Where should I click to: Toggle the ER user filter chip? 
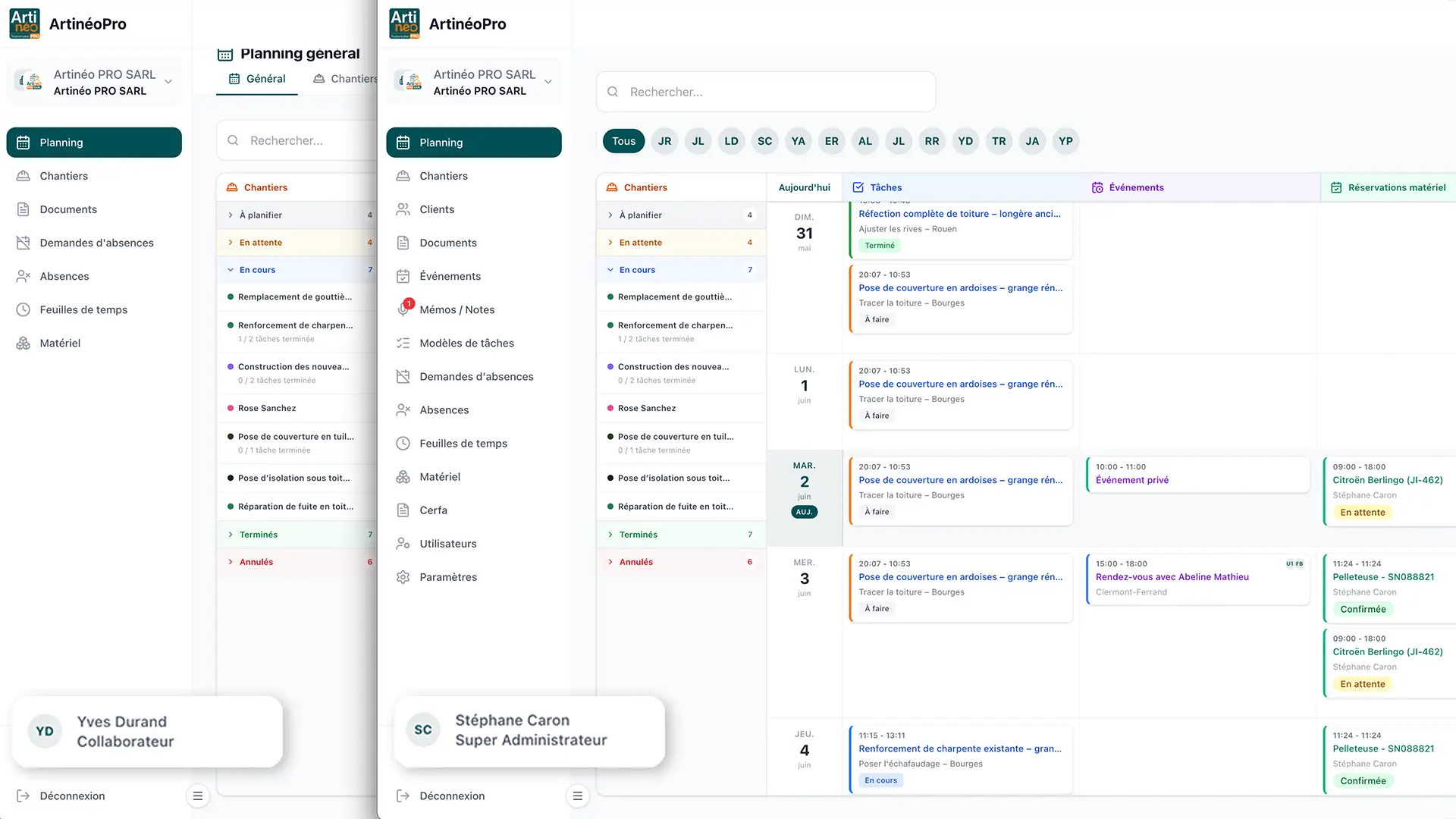[832, 141]
